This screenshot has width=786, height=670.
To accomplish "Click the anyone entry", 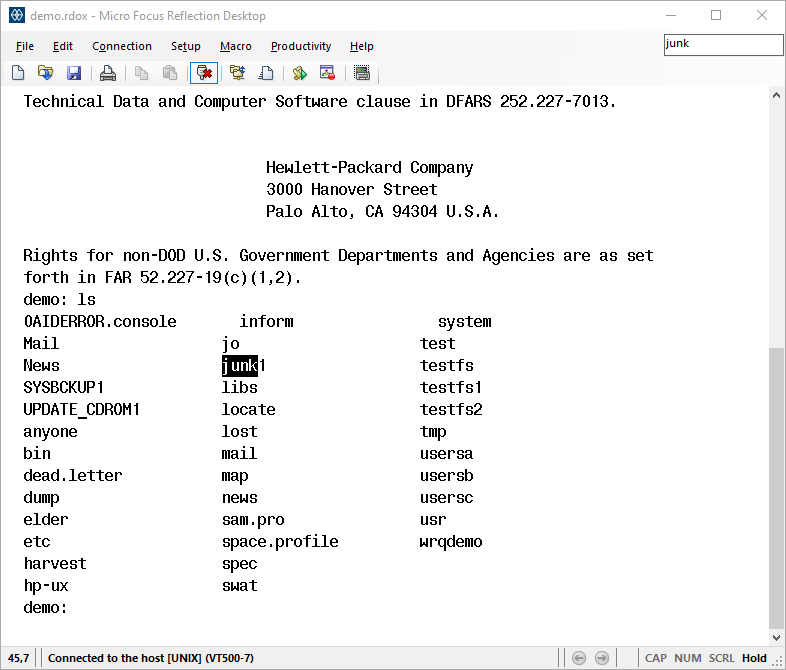I will (x=50, y=431).
